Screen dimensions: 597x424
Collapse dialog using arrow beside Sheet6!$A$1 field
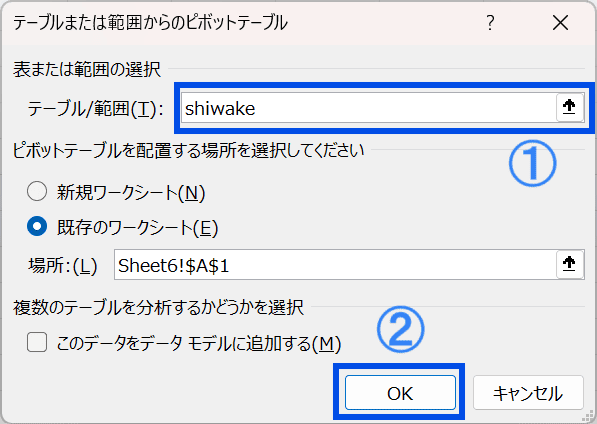tap(569, 265)
